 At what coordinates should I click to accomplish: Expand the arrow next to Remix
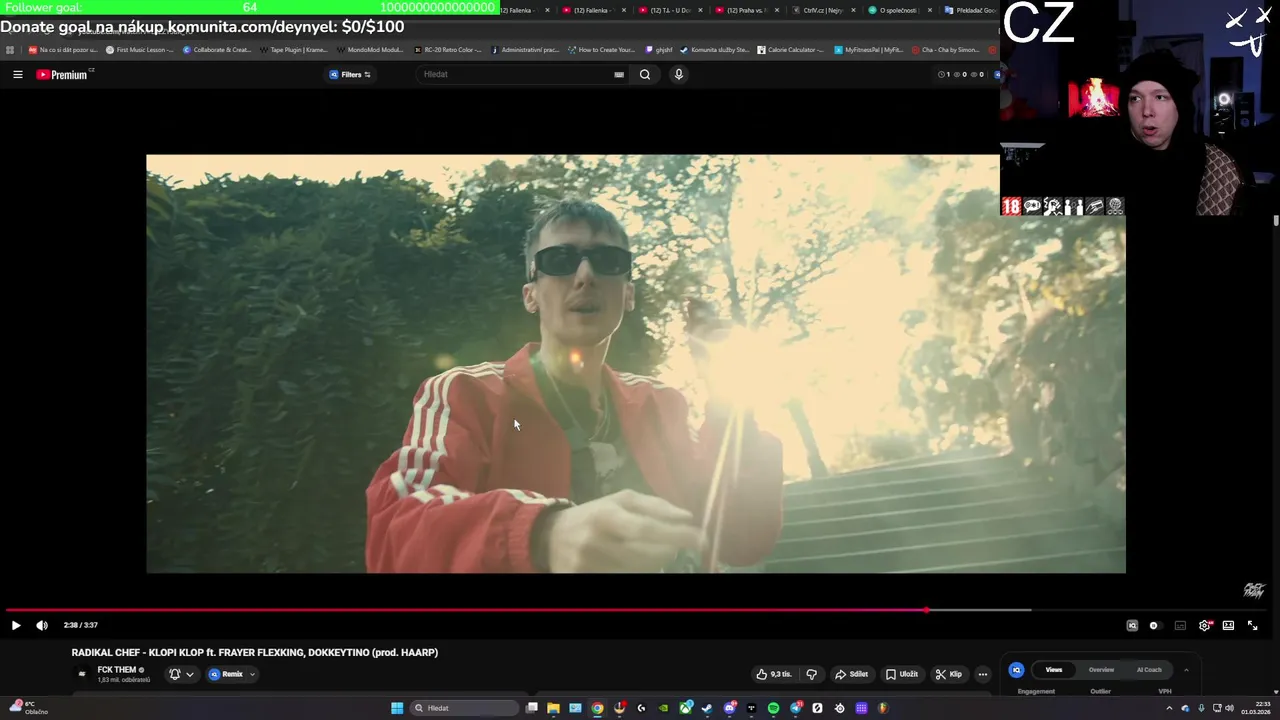click(252, 674)
